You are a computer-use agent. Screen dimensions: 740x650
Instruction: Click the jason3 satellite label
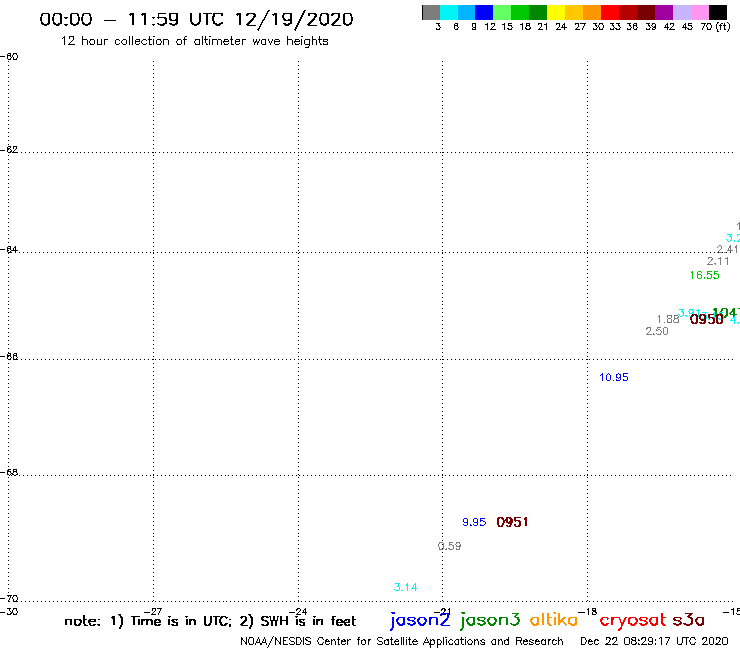click(490, 620)
